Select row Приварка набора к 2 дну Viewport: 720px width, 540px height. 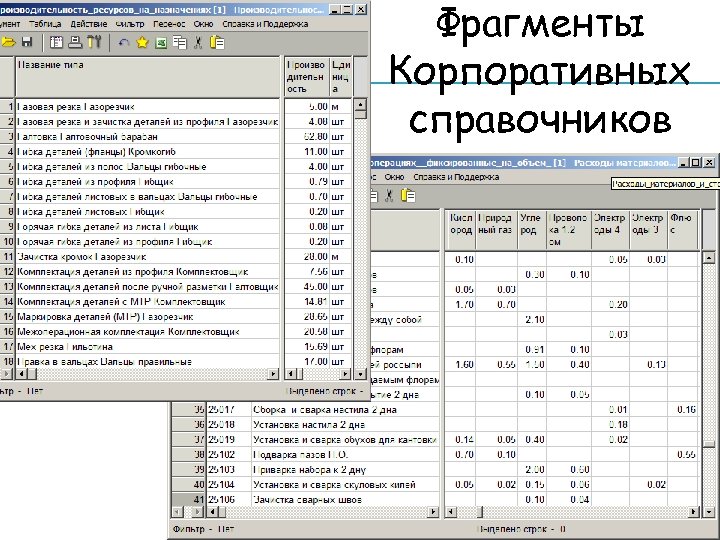(345, 470)
